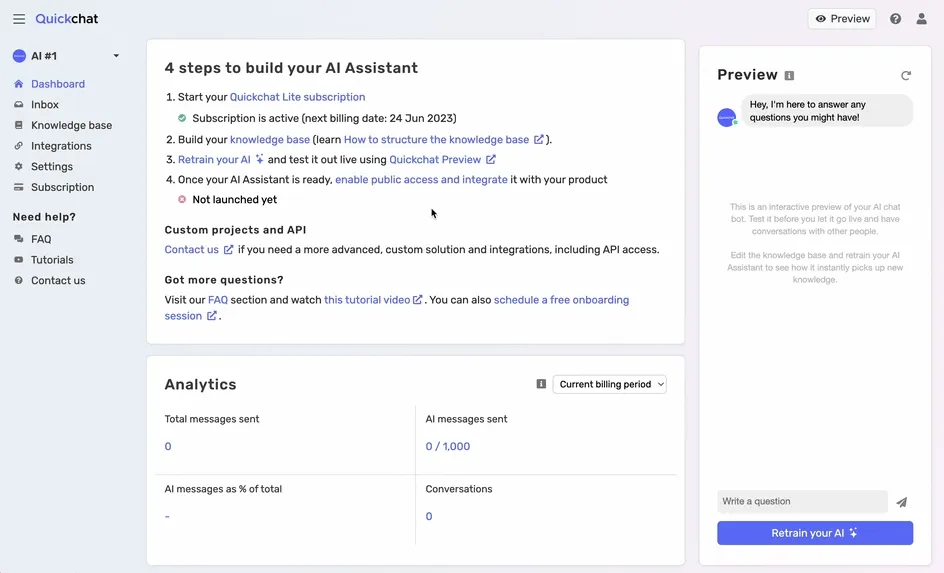Image resolution: width=944 pixels, height=573 pixels.
Task: Click the Not launched yet status text
Action: pyautogui.click(x=235, y=199)
